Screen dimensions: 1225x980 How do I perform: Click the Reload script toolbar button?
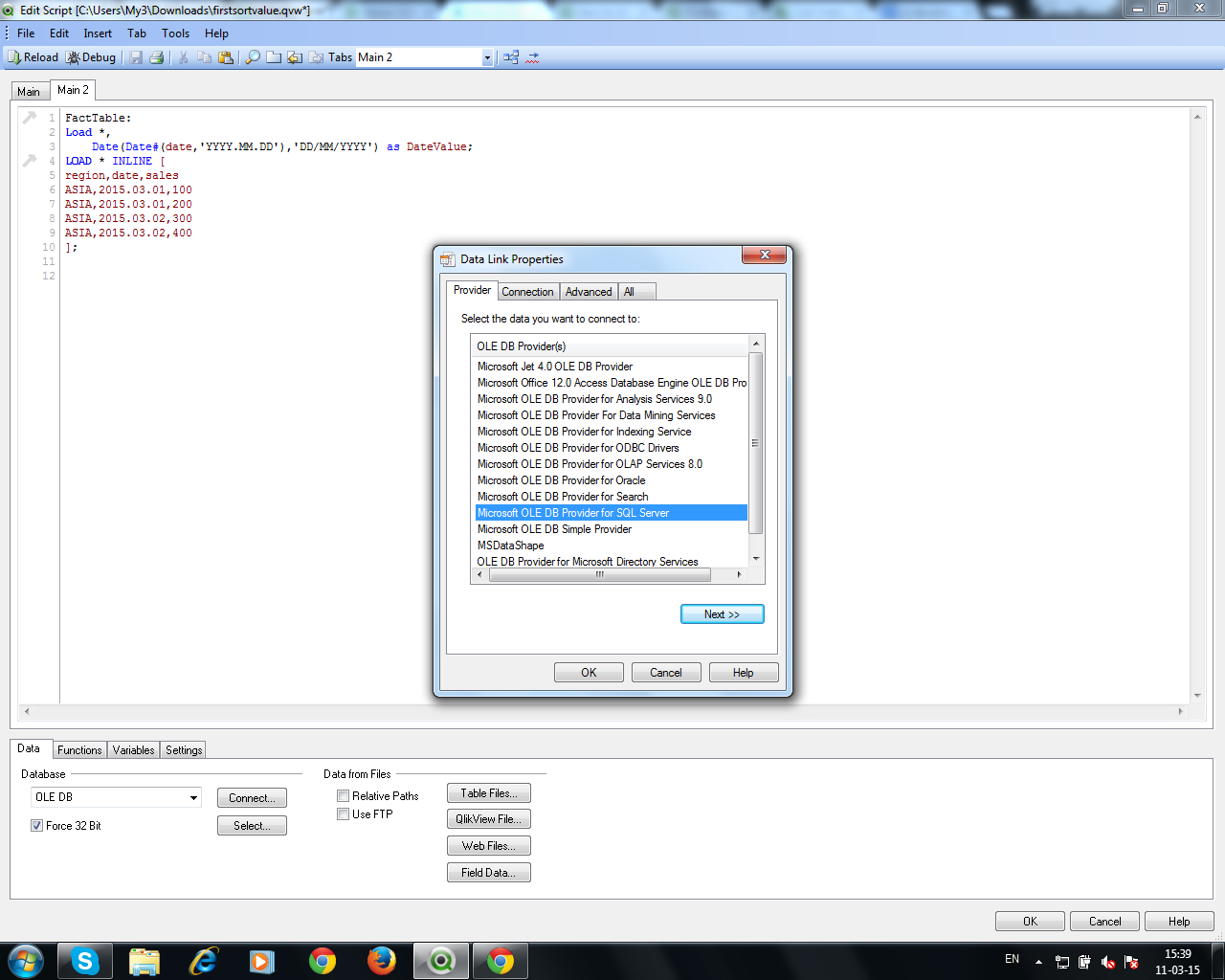tap(33, 57)
